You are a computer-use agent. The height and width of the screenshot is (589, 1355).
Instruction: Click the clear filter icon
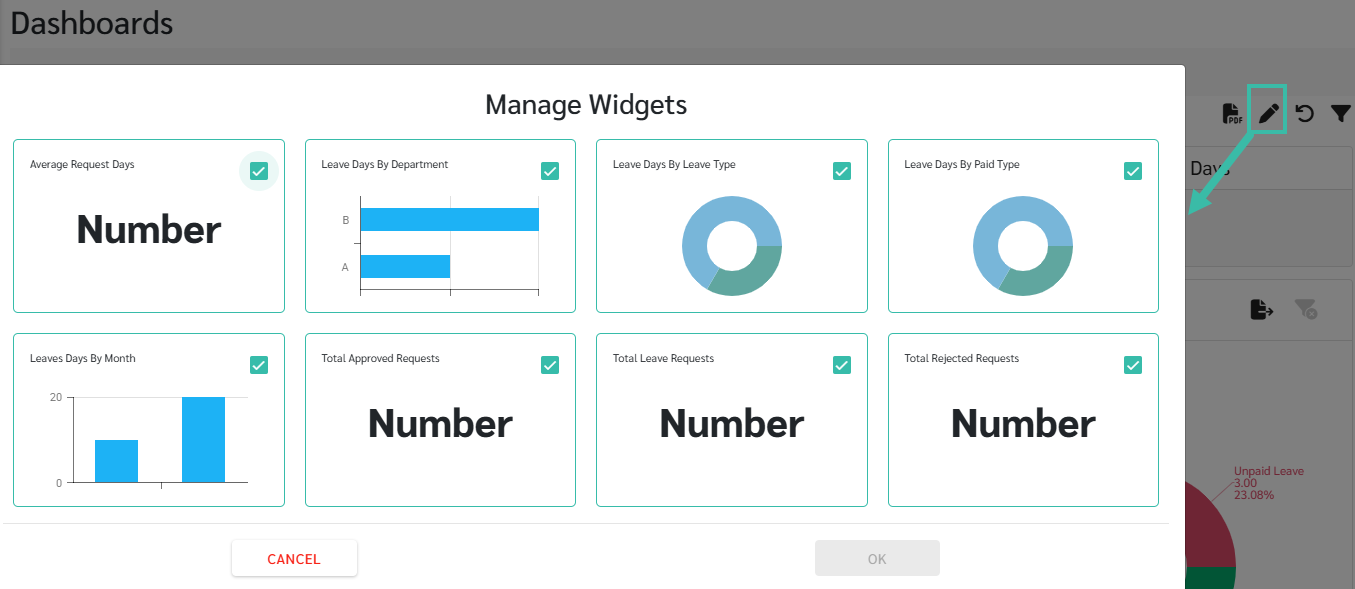1305,310
